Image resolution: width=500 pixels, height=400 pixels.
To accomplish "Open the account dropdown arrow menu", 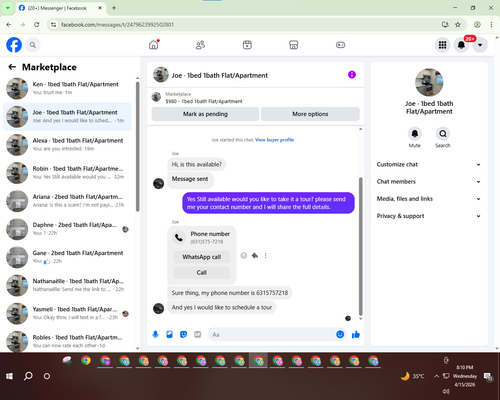I will coord(480,45).
